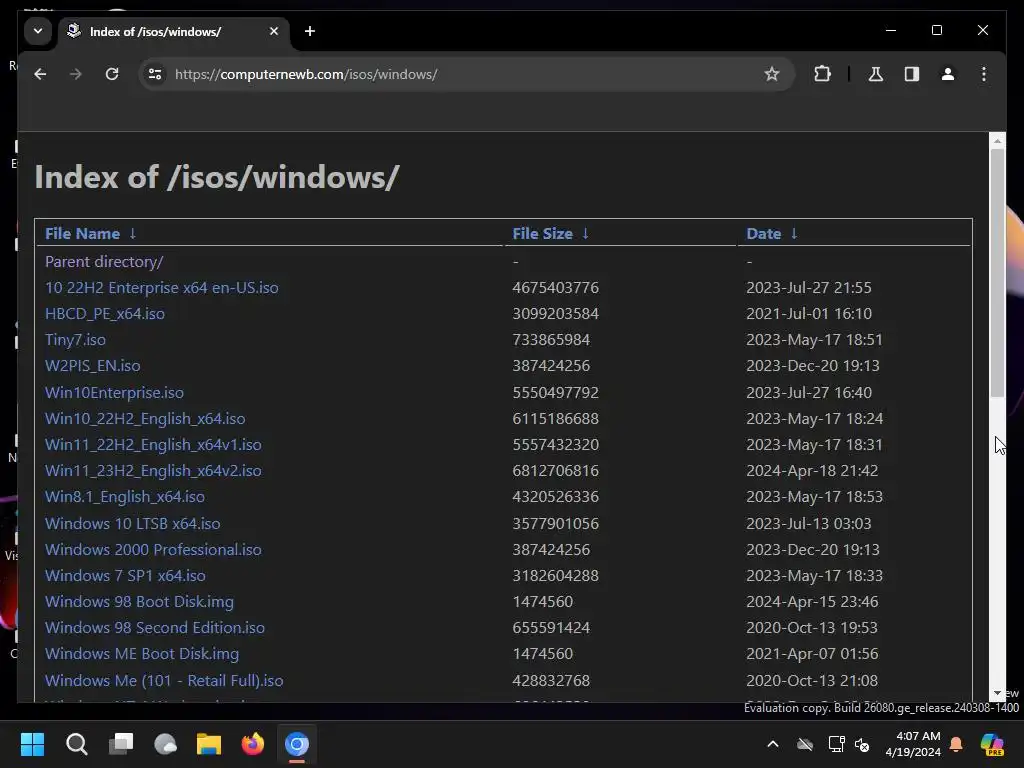The width and height of the screenshot is (1024, 768).
Task: Download Windows 7 SP1 x64.iso
Action: coord(125,576)
